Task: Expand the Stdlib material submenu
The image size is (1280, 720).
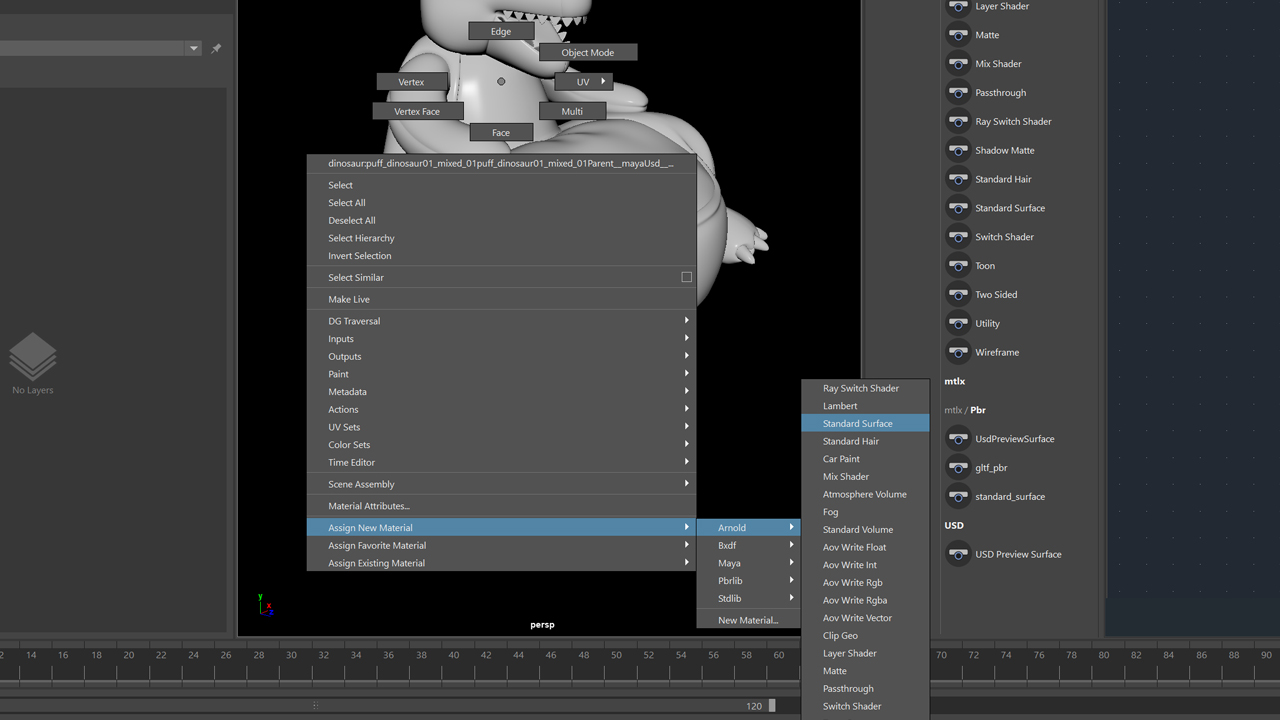Action: click(748, 599)
